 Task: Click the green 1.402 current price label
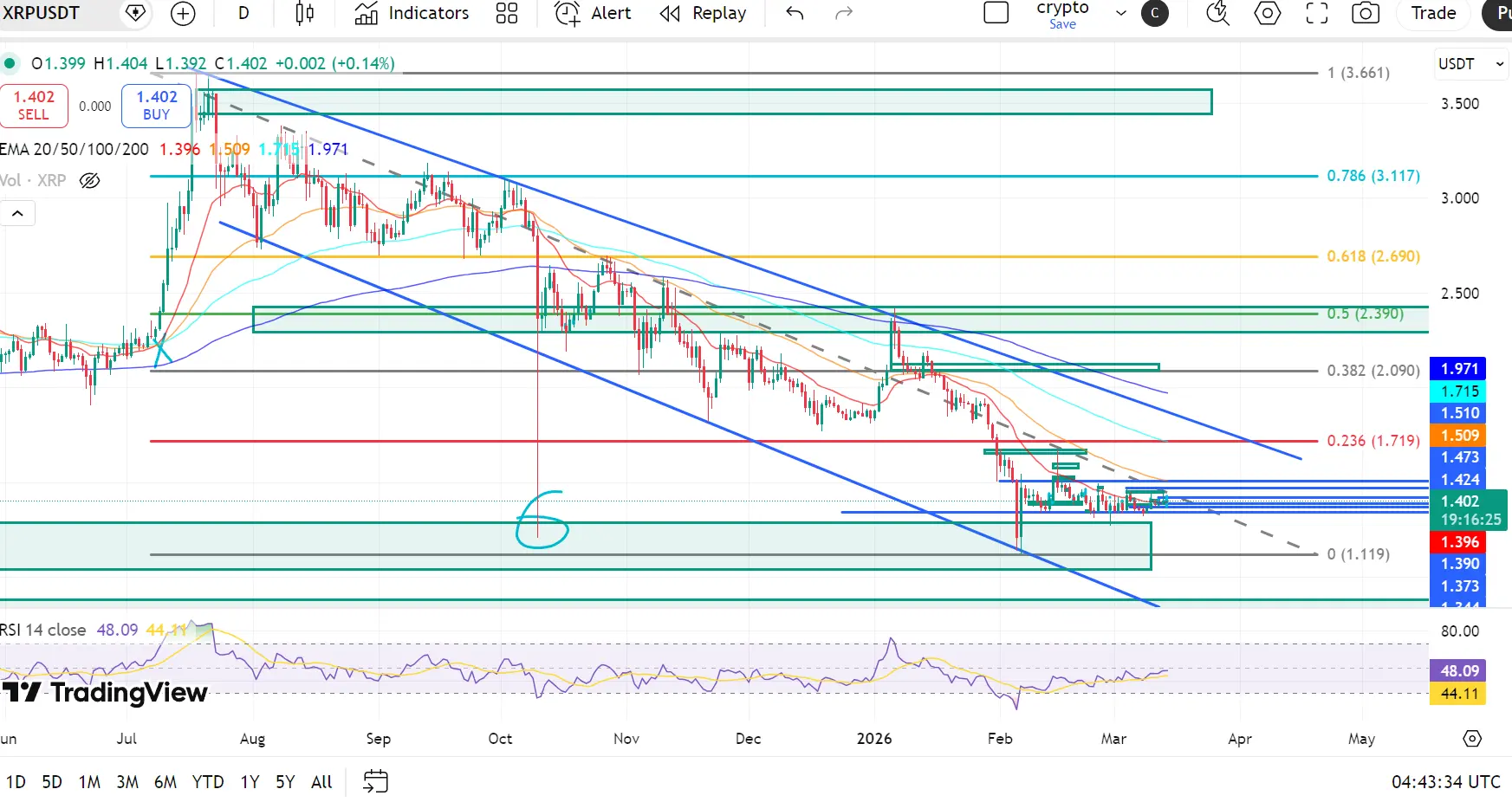pos(1470,510)
